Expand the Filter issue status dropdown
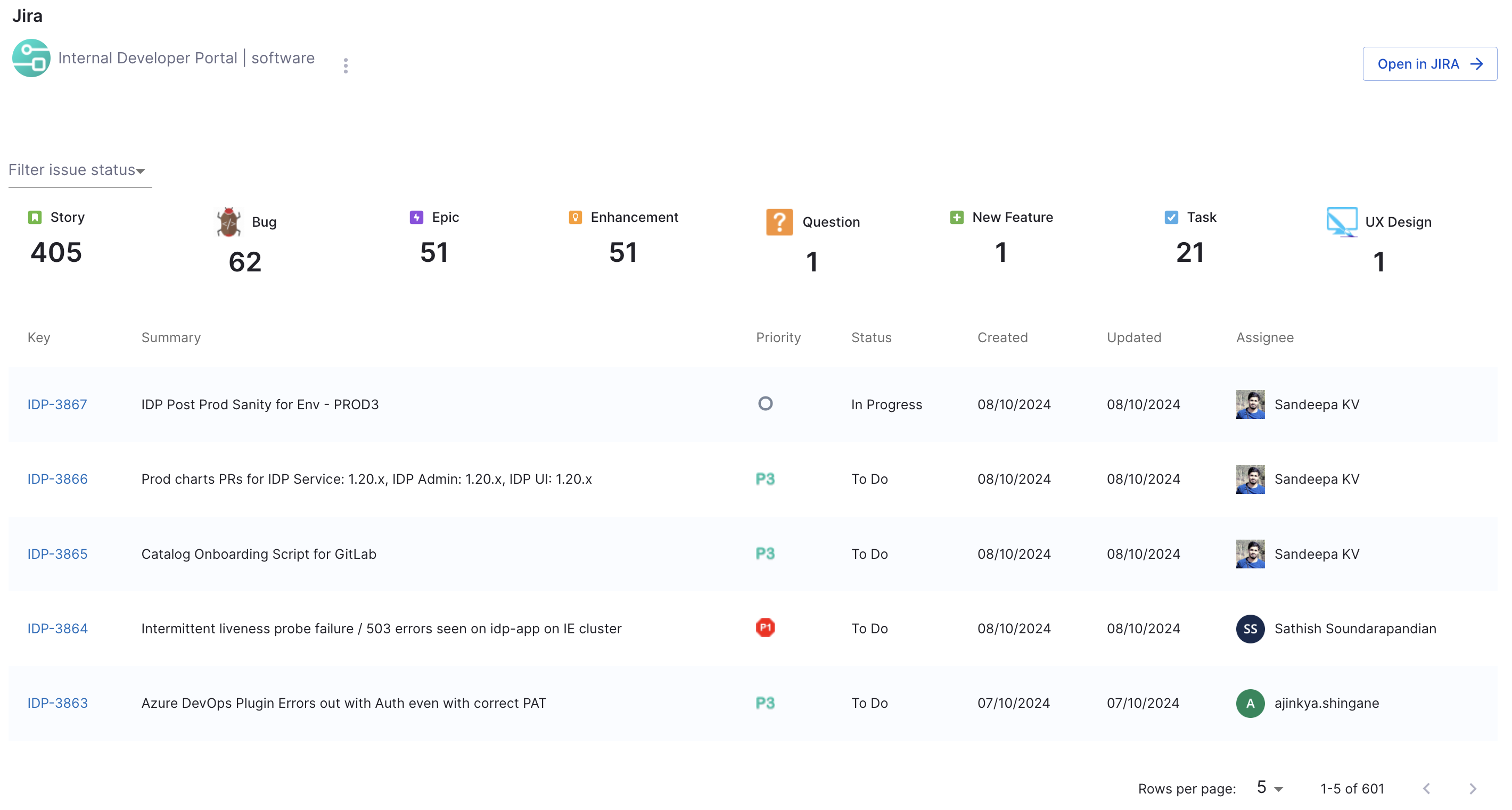The height and width of the screenshot is (810, 1512). coord(77,170)
